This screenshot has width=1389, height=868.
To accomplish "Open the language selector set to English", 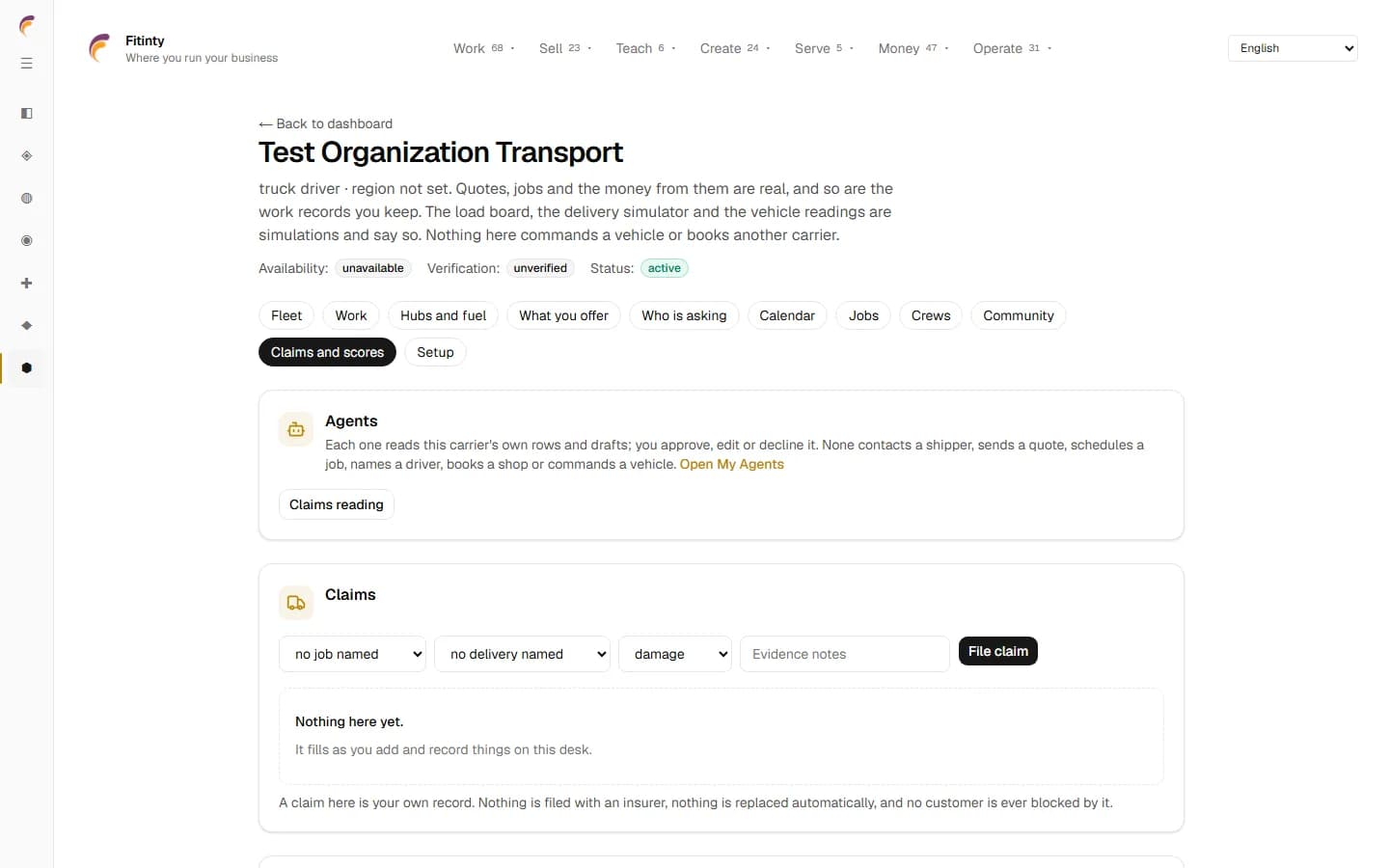I will (1293, 48).
